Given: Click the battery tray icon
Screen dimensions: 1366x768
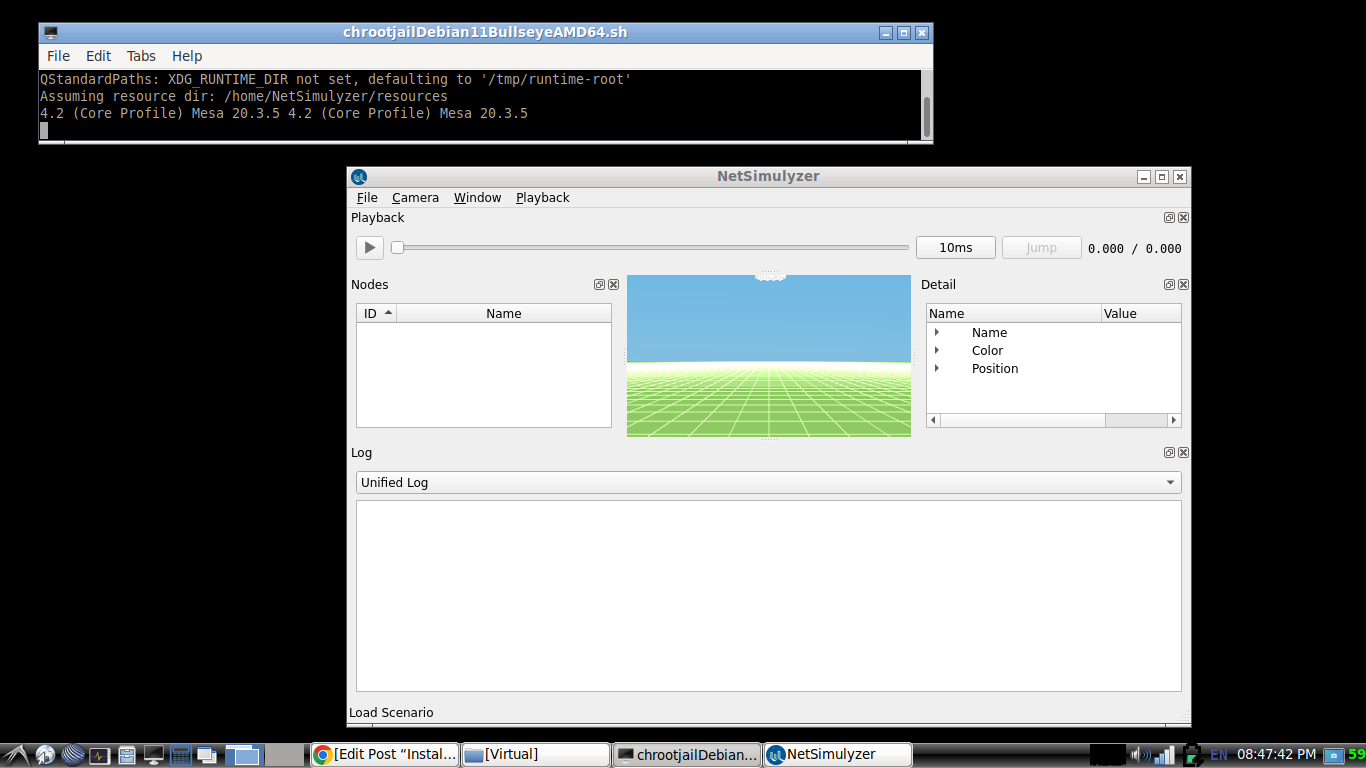Looking at the screenshot, I should point(1191,755).
